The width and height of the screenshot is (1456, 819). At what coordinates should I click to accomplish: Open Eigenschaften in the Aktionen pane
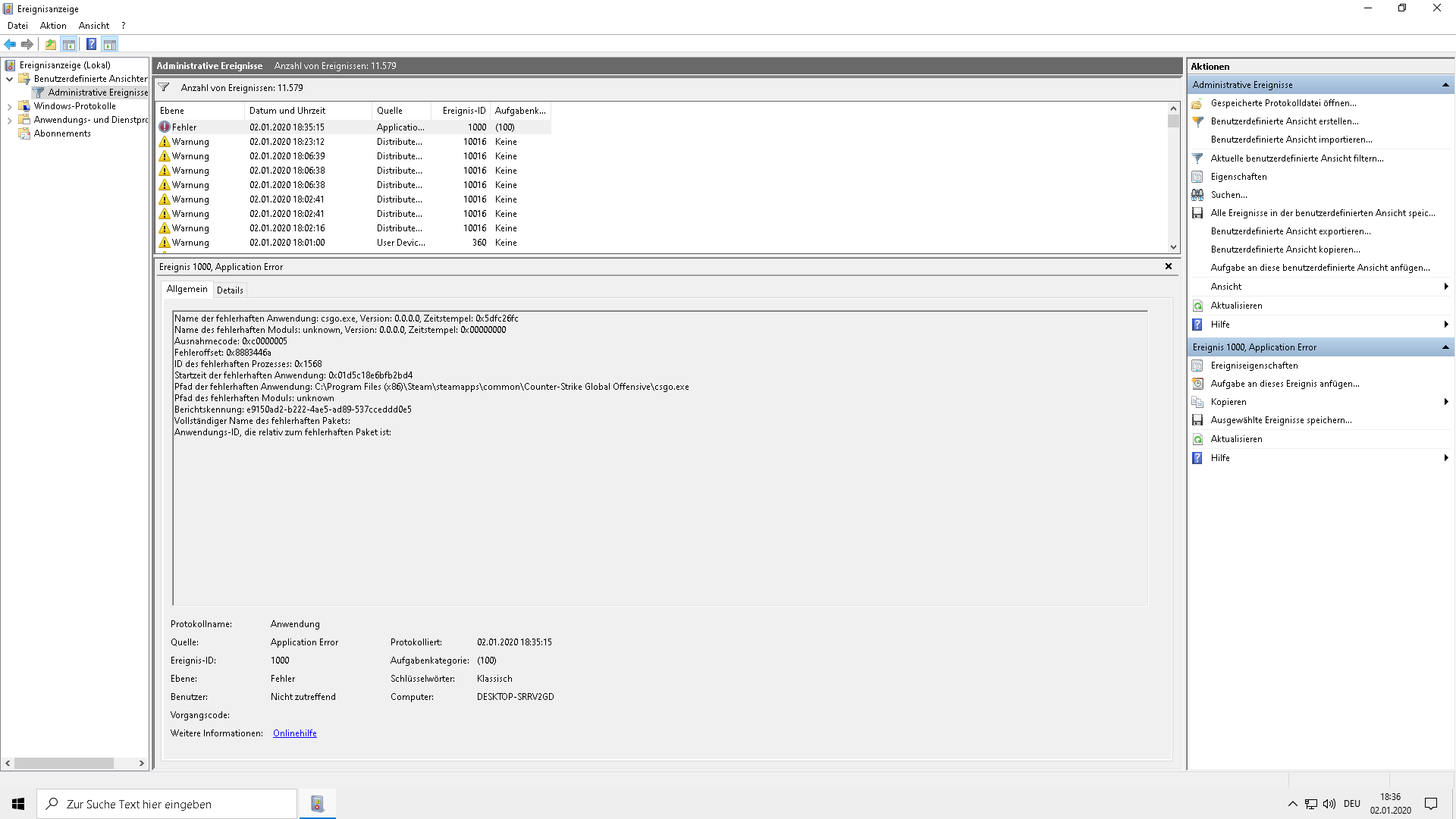(x=1239, y=176)
